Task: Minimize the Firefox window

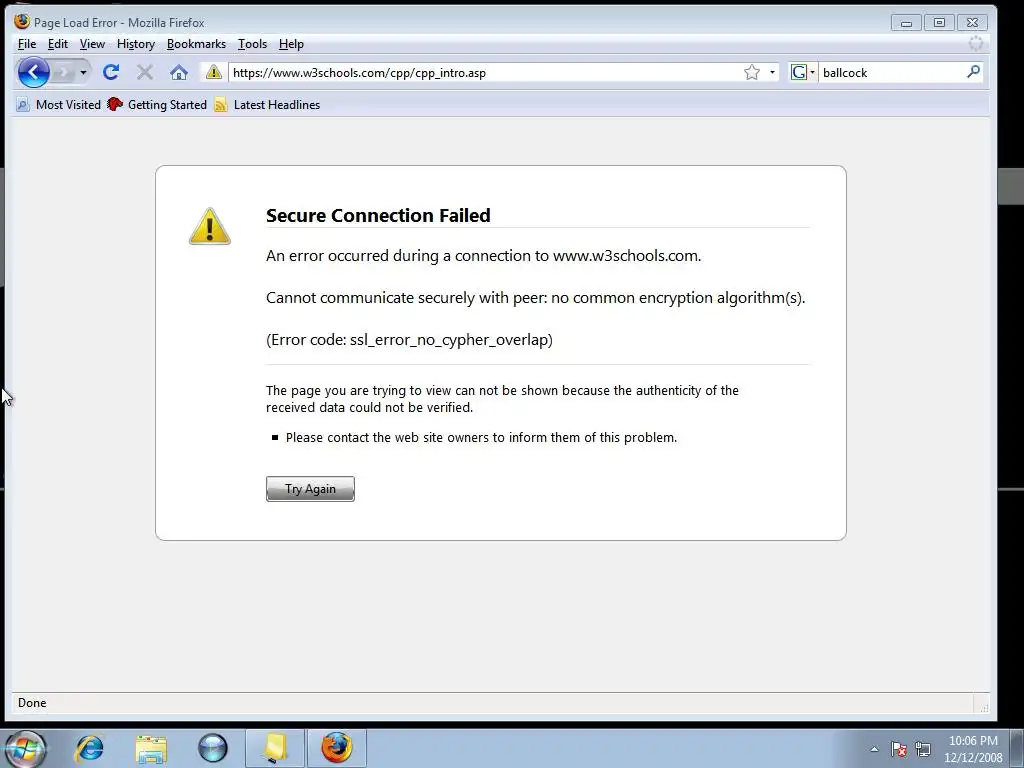Action: point(906,23)
